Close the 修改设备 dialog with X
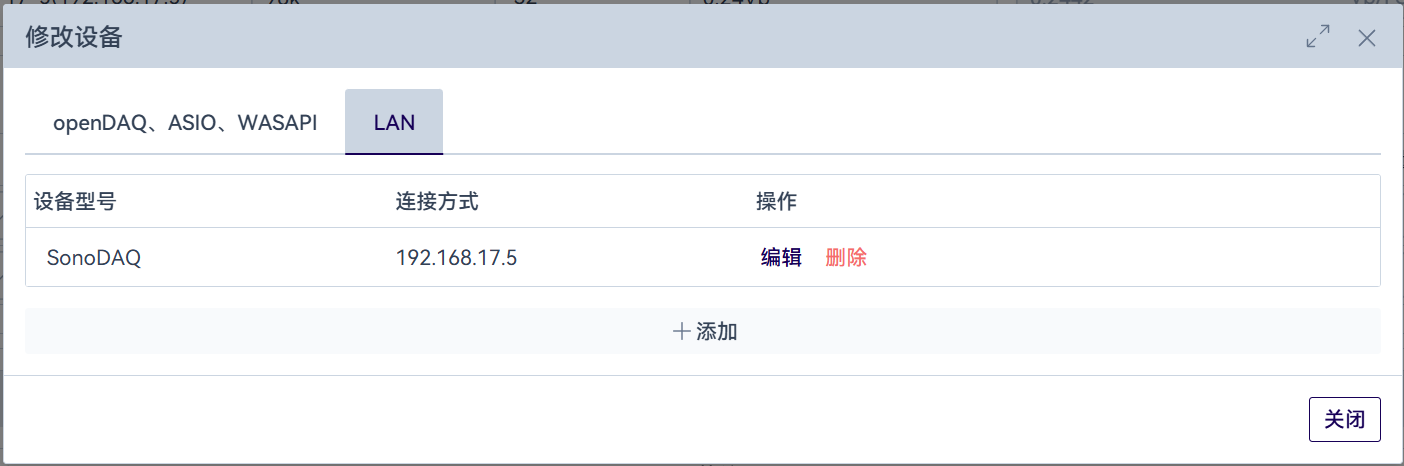 tap(1367, 38)
